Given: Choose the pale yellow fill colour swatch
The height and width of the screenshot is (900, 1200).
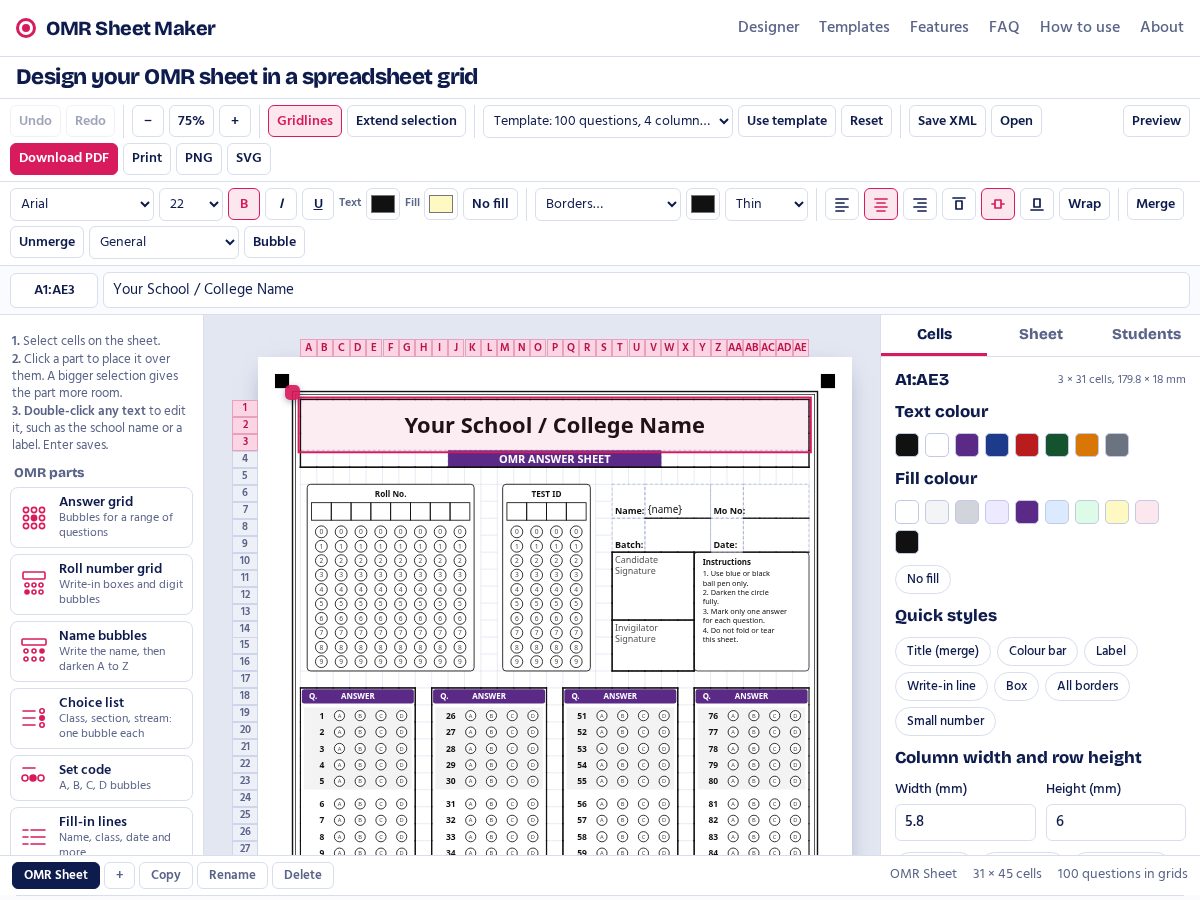Looking at the screenshot, I should [x=1117, y=512].
